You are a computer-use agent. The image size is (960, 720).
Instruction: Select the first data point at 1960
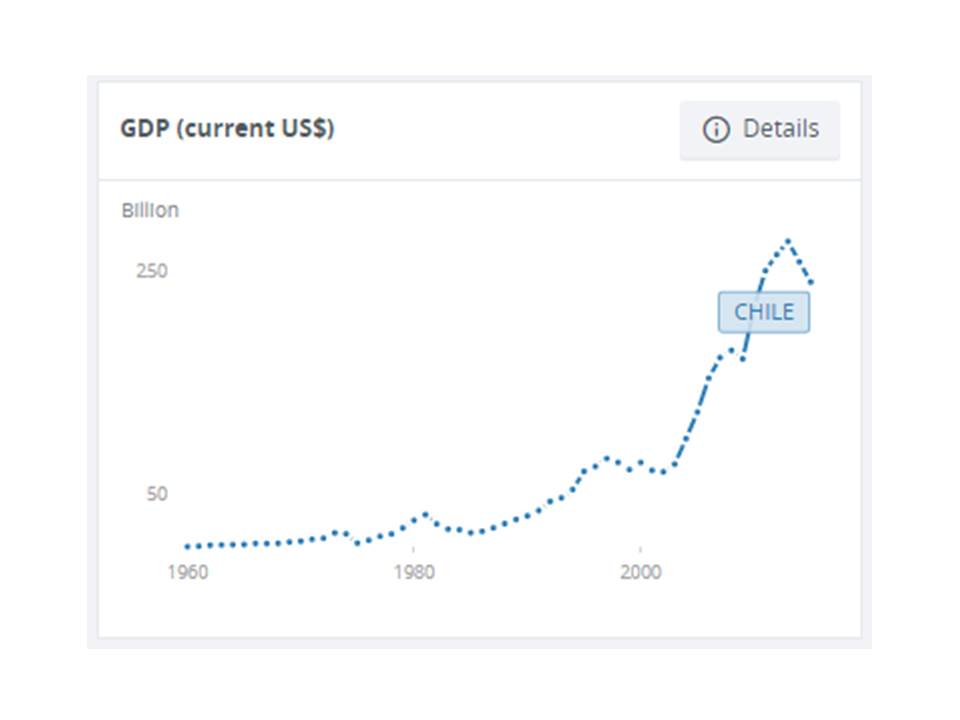pos(187,547)
